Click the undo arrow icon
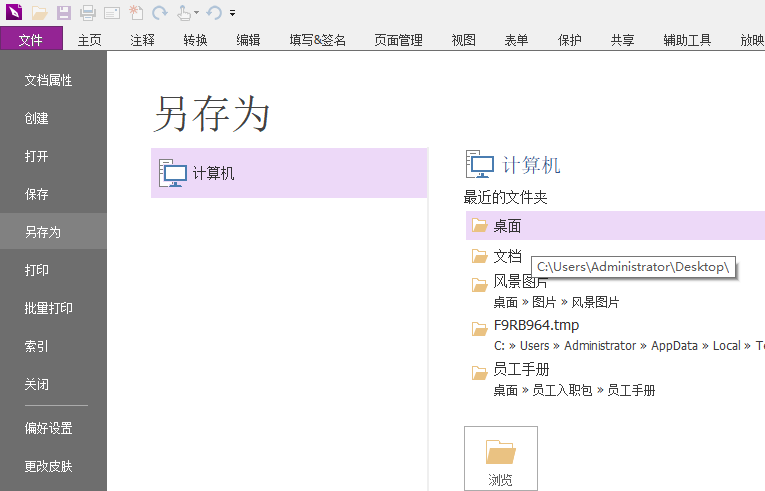This screenshot has height=491, width=765. [x=214, y=13]
